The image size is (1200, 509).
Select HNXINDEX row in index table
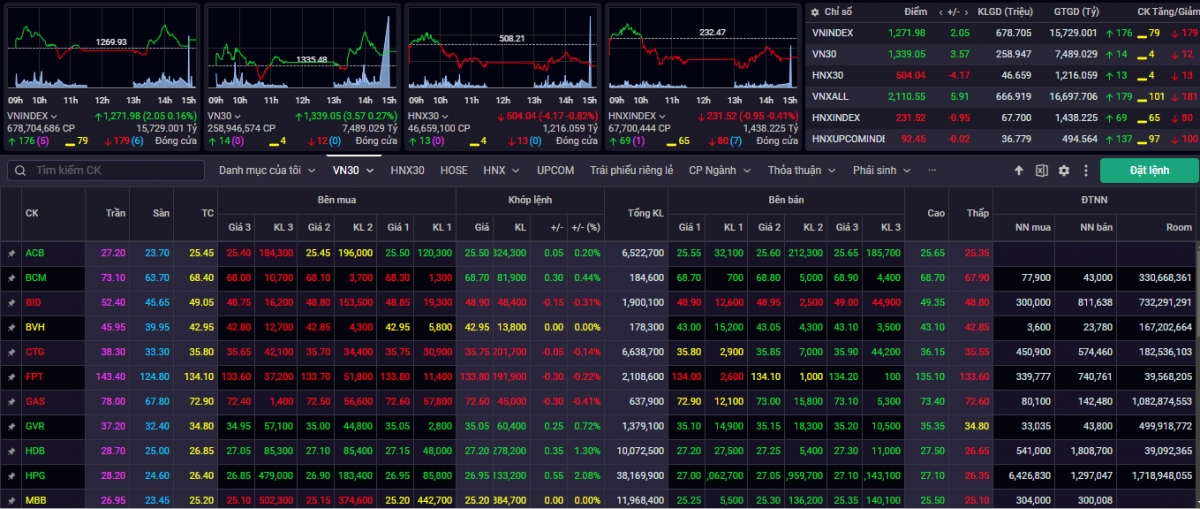pos(1003,117)
